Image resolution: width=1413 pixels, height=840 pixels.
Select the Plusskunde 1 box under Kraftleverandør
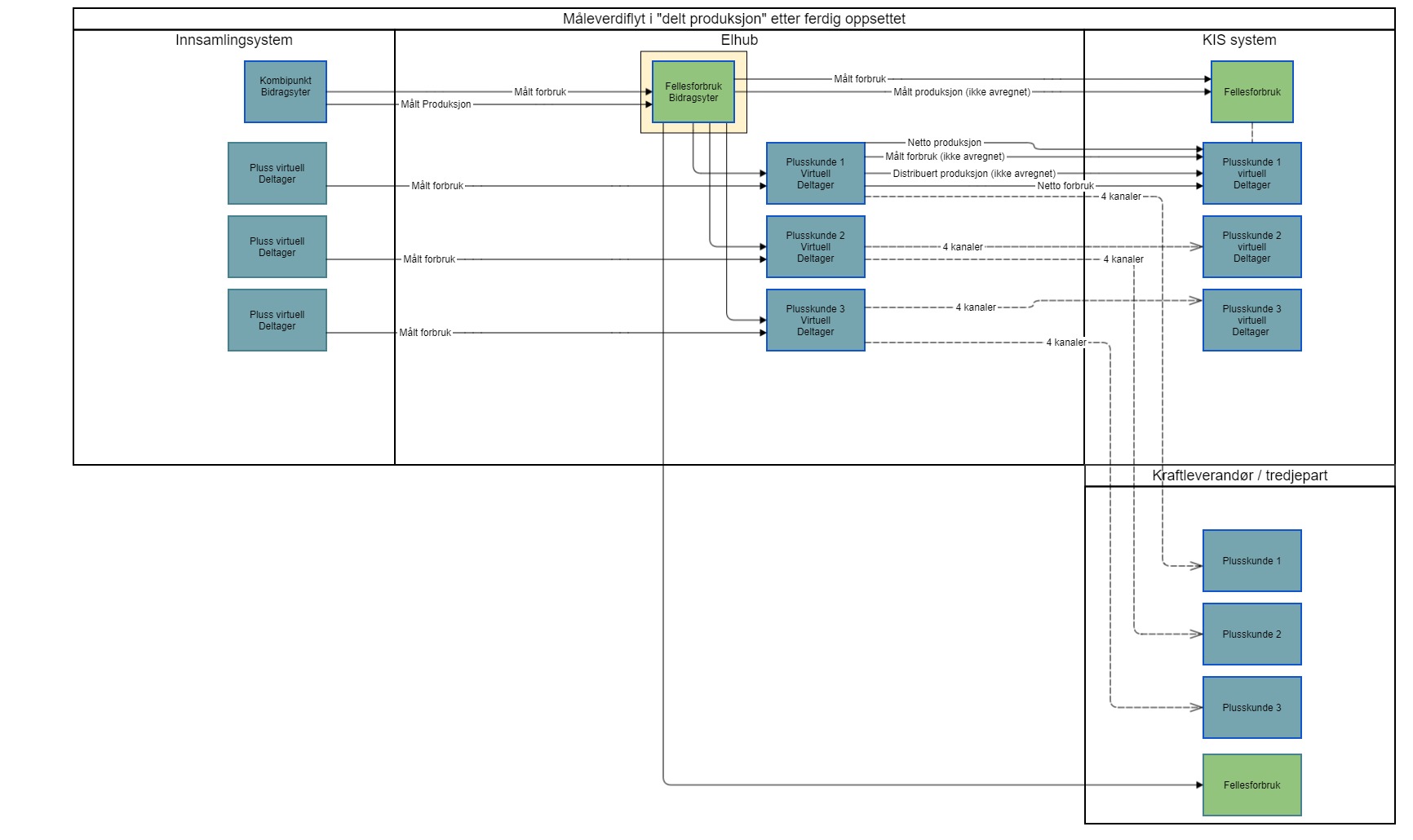point(1251,560)
